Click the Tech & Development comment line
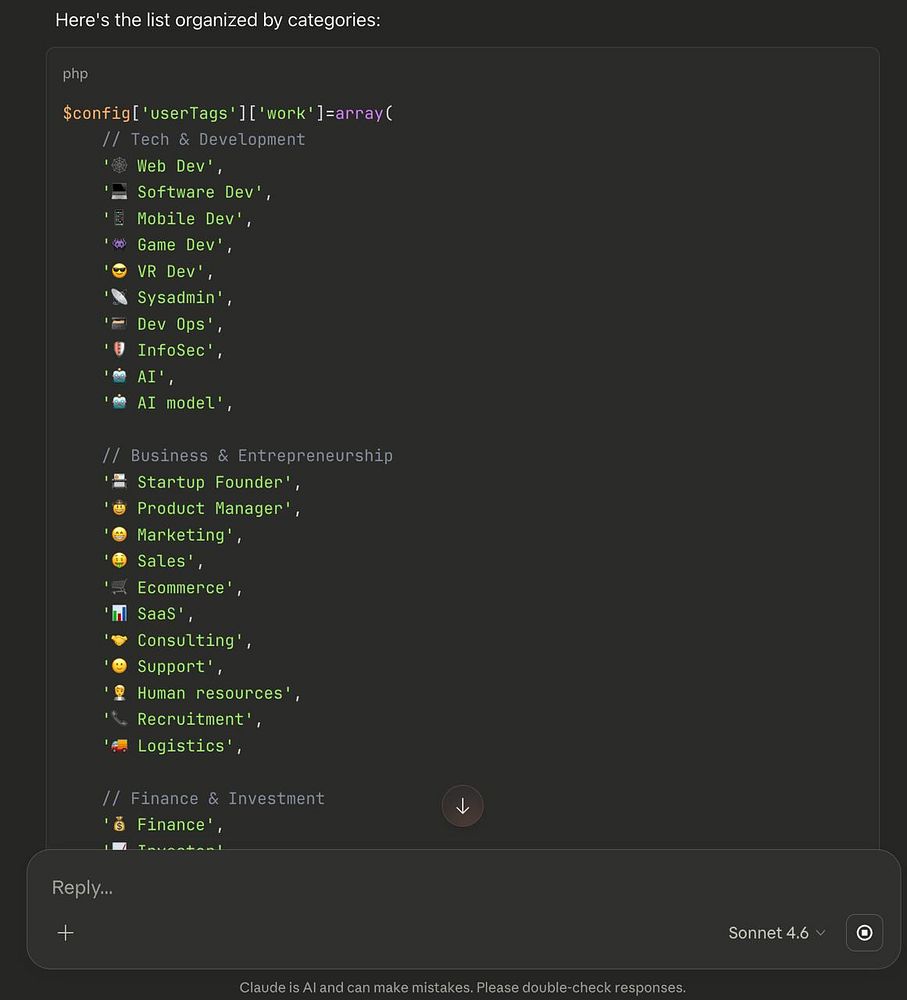Image resolution: width=907 pixels, height=1000 pixels. click(203, 139)
